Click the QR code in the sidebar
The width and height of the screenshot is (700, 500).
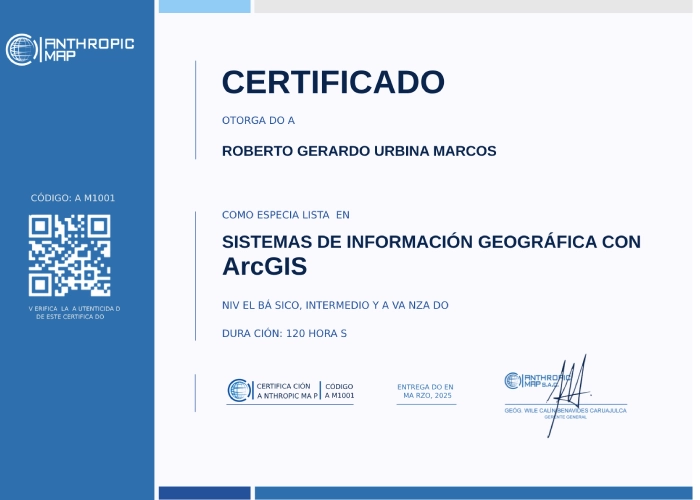[69, 256]
